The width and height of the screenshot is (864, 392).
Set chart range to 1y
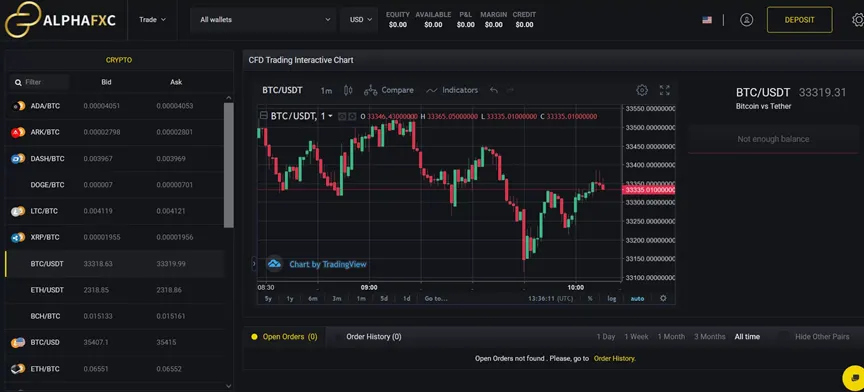tap(290, 298)
